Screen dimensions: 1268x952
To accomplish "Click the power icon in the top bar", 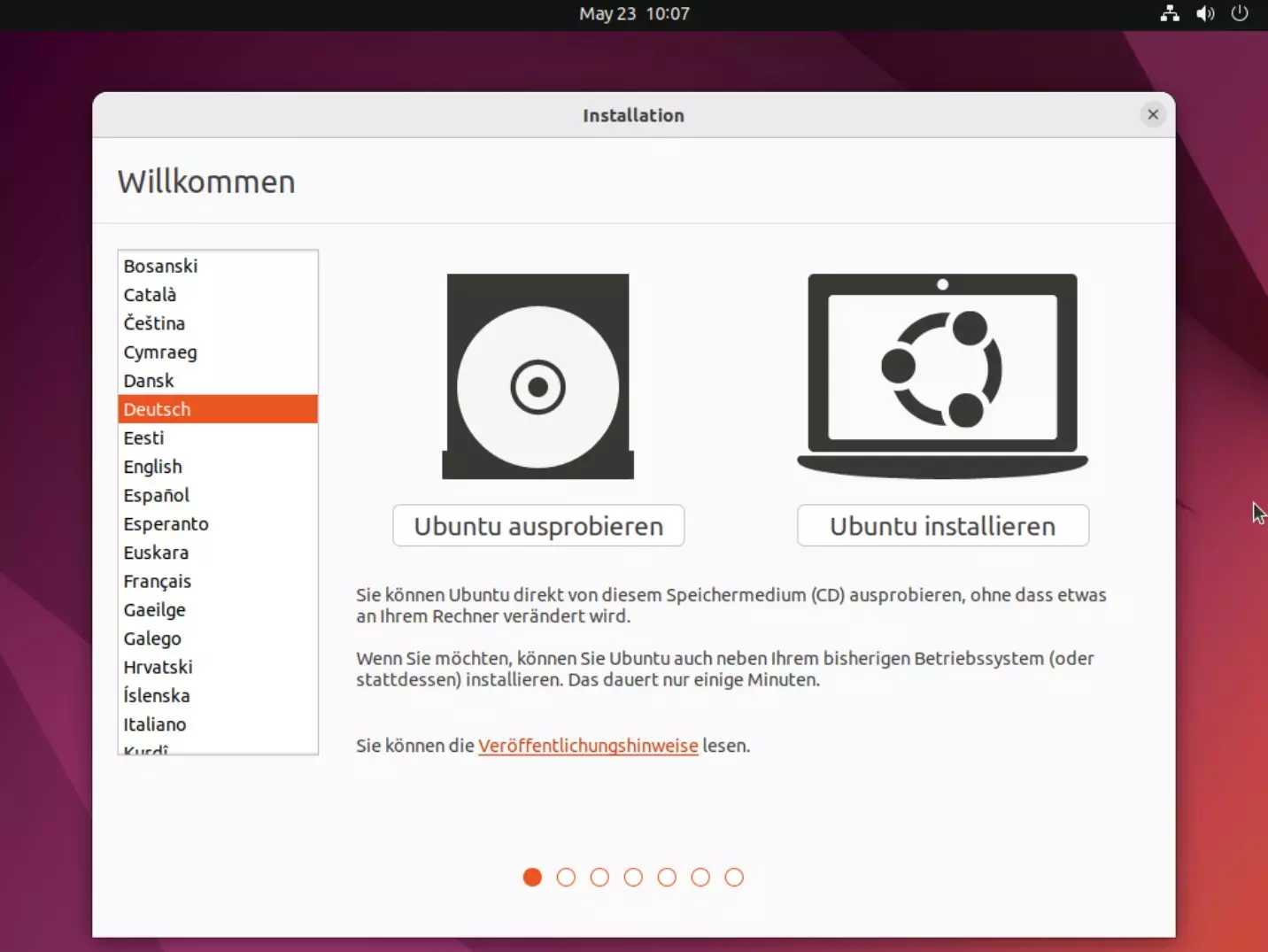I will coord(1240,13).
